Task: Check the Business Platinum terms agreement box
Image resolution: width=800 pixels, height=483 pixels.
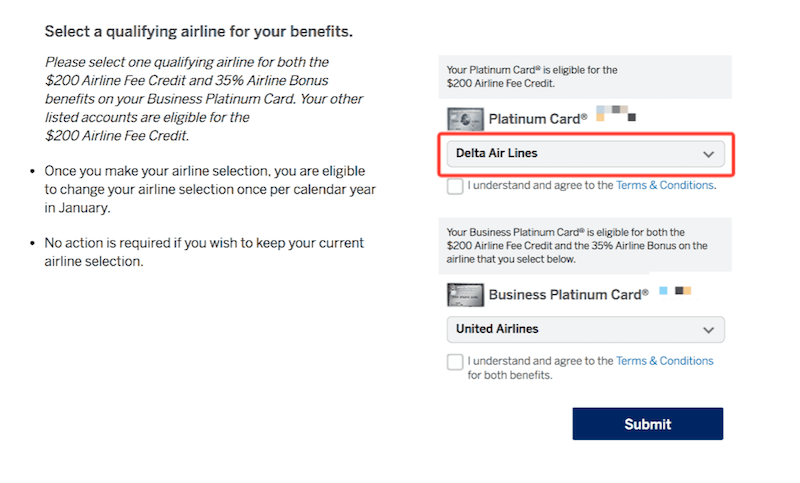Action: 455,362
